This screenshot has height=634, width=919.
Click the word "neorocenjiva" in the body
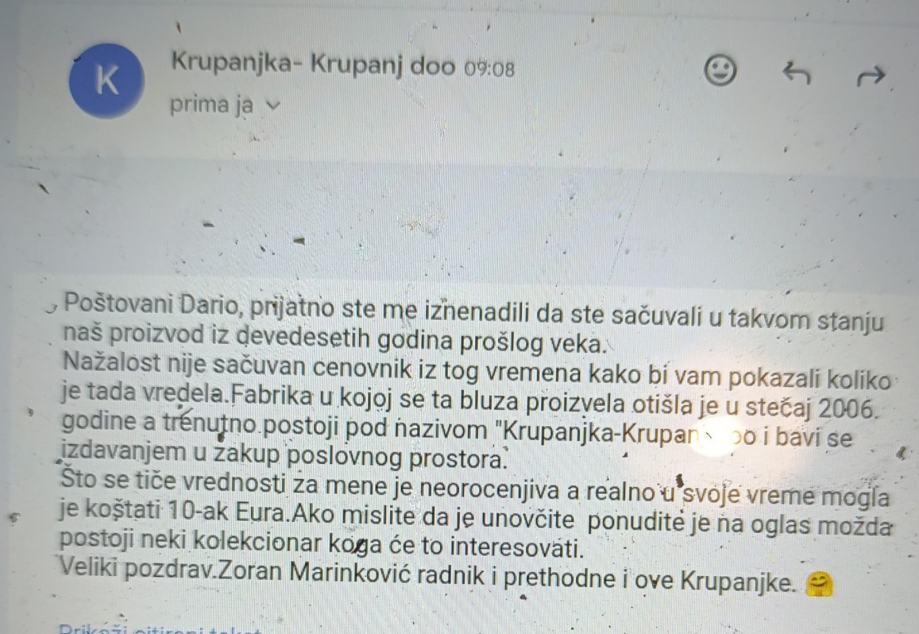[489, 489]
